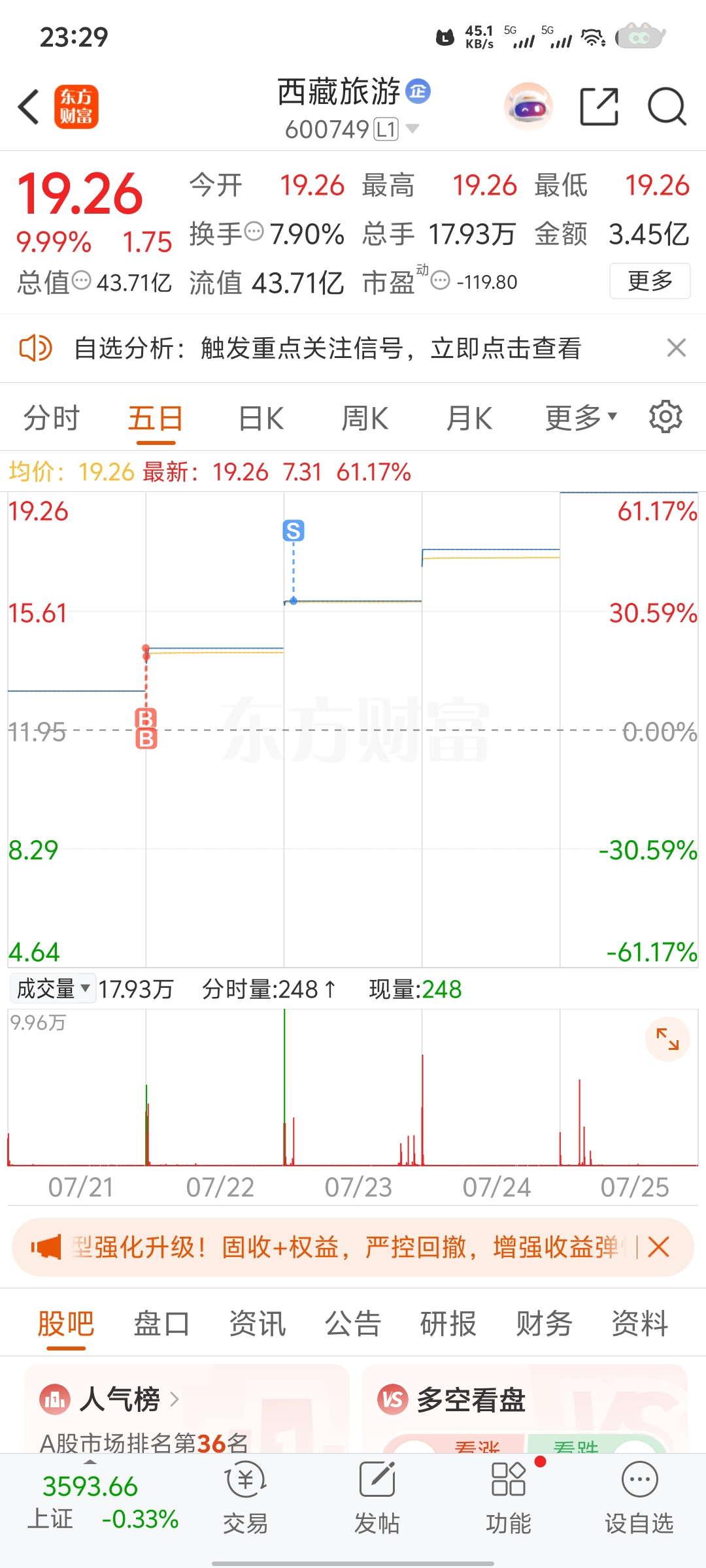Tap the back arrow icon
Viewport: 706px width, 1568px height.
(x=29, y=106)
